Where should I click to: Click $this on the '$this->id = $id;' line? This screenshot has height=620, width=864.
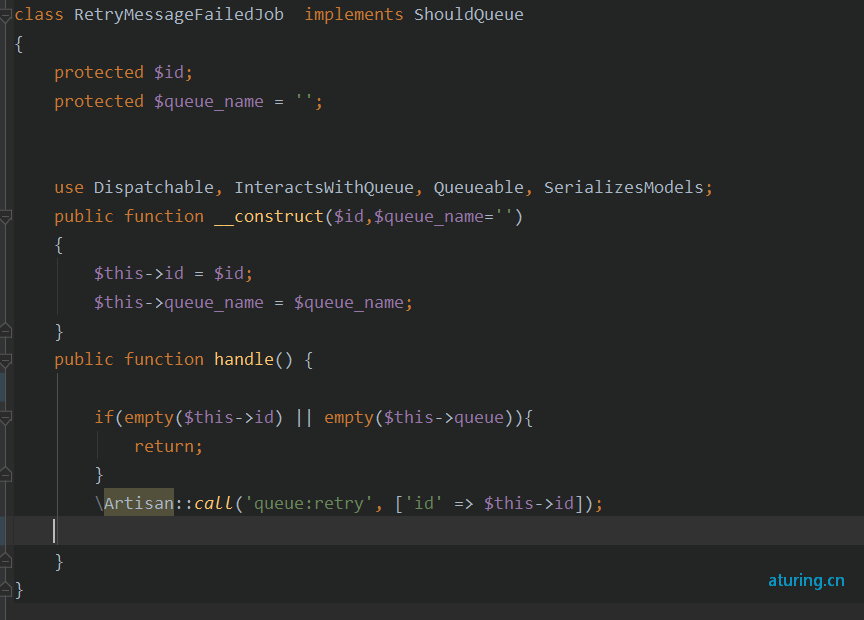[x=118, y=273]
